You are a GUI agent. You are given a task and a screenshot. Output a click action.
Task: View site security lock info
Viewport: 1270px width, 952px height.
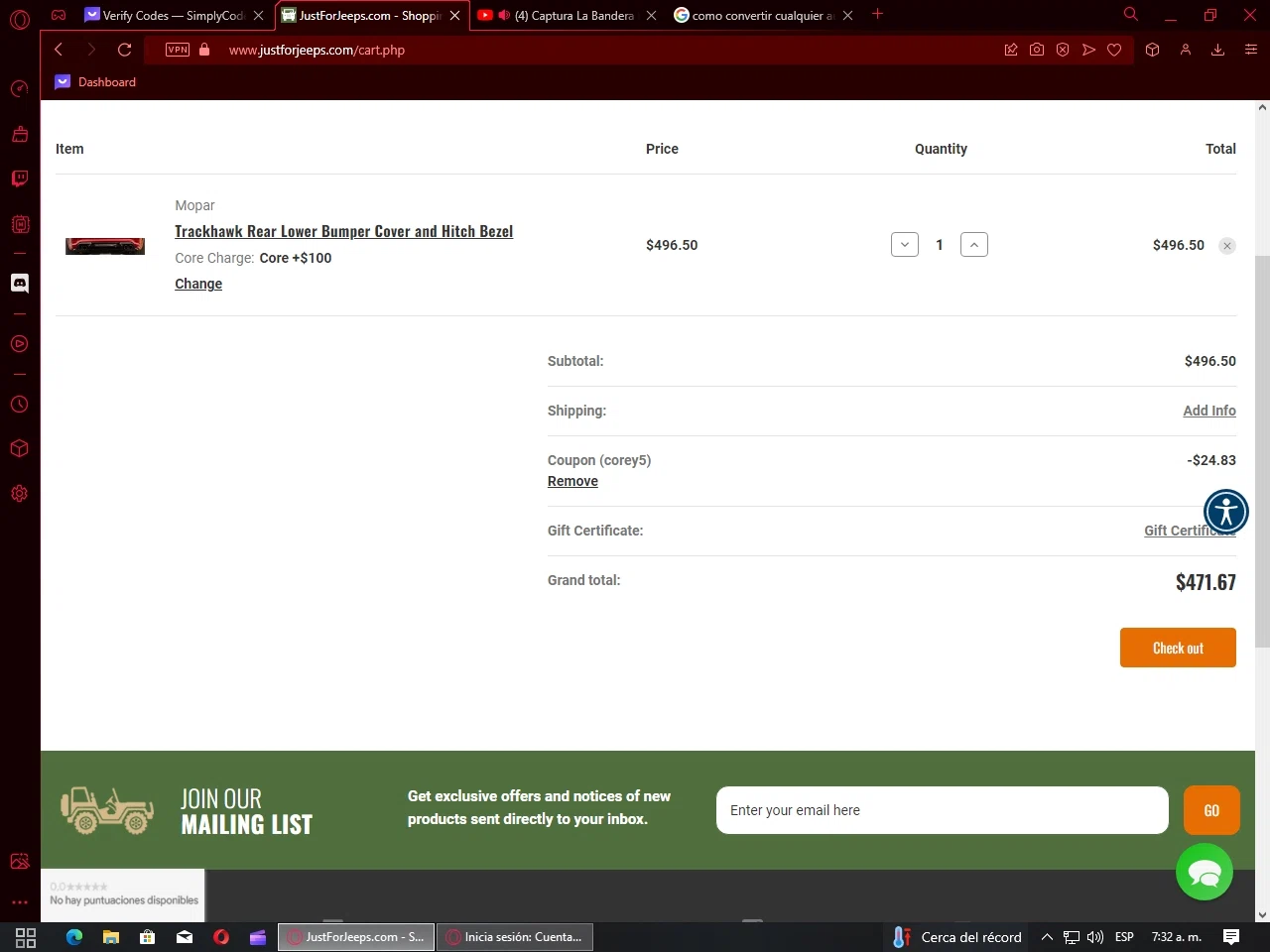(204, 50)
